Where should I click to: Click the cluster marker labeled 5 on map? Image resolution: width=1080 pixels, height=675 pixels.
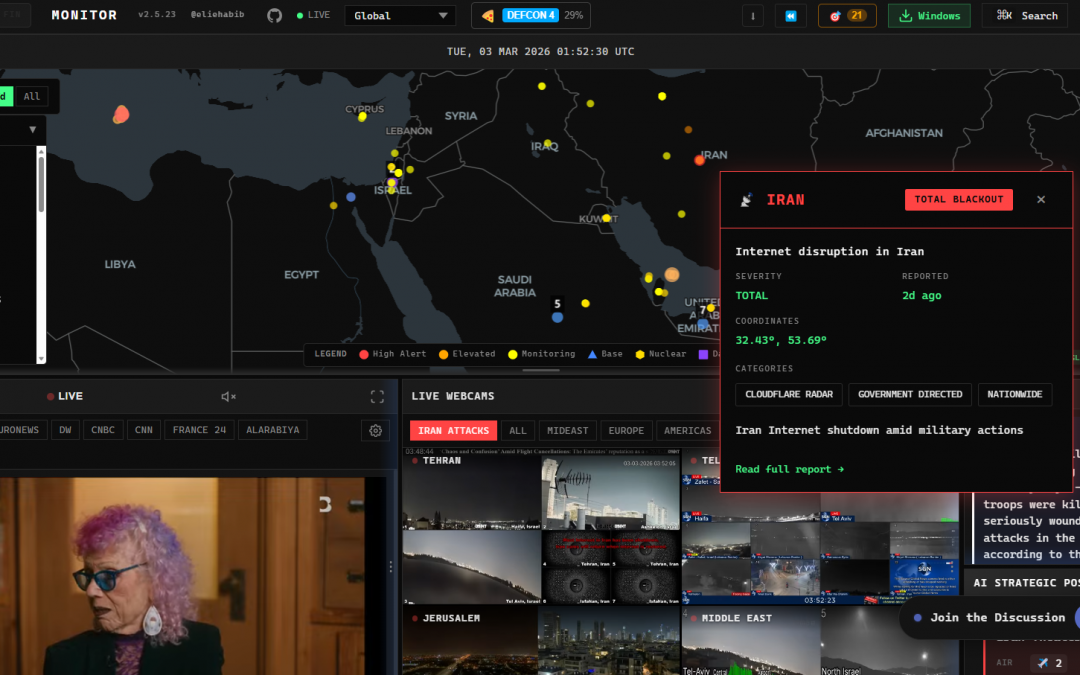[557, 316]
